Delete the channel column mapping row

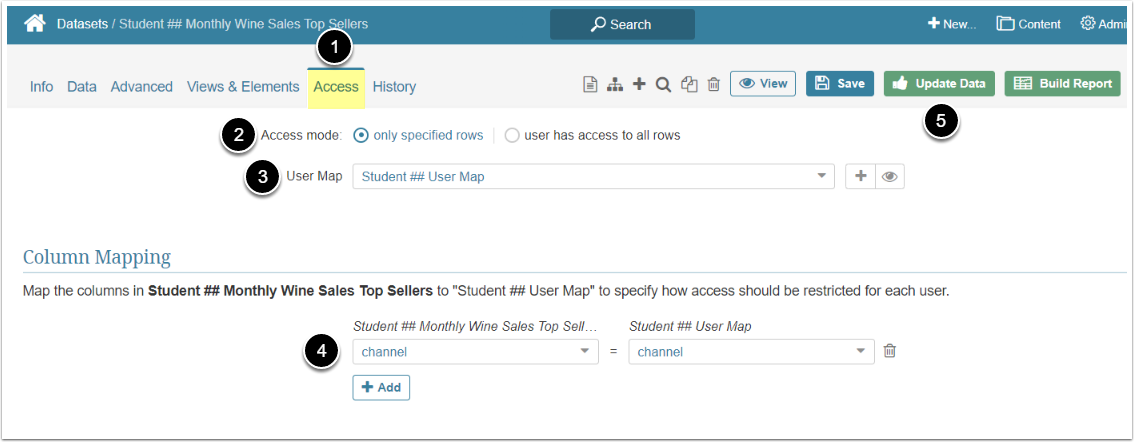[x=889, y=351]
